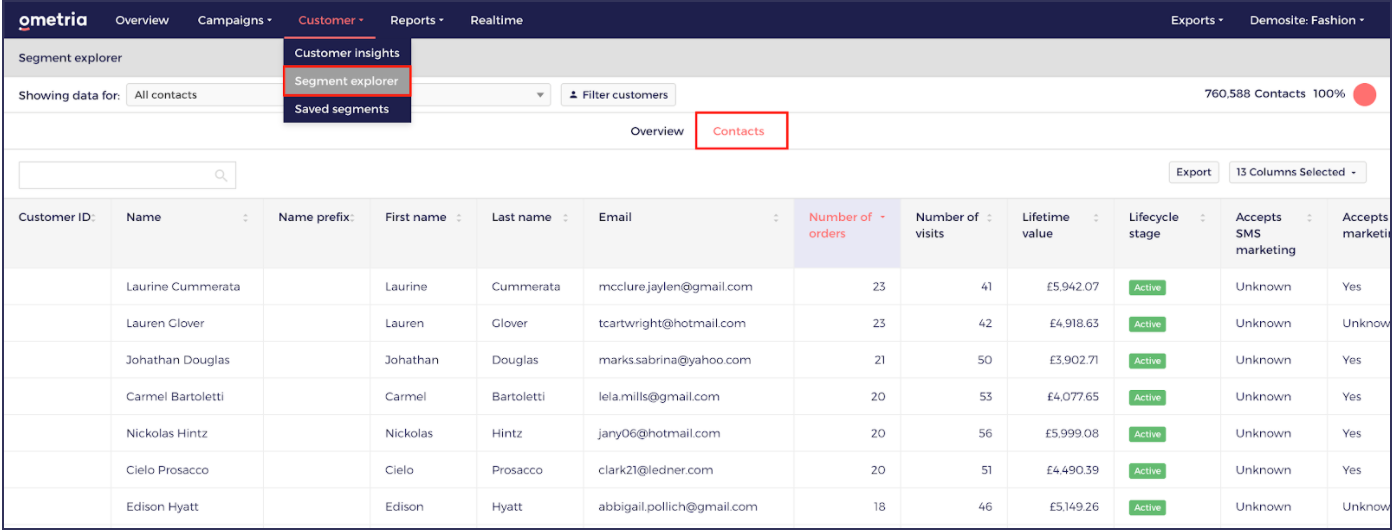
Task: Click email jany06@hotmail.com
Action: point(659,433)
